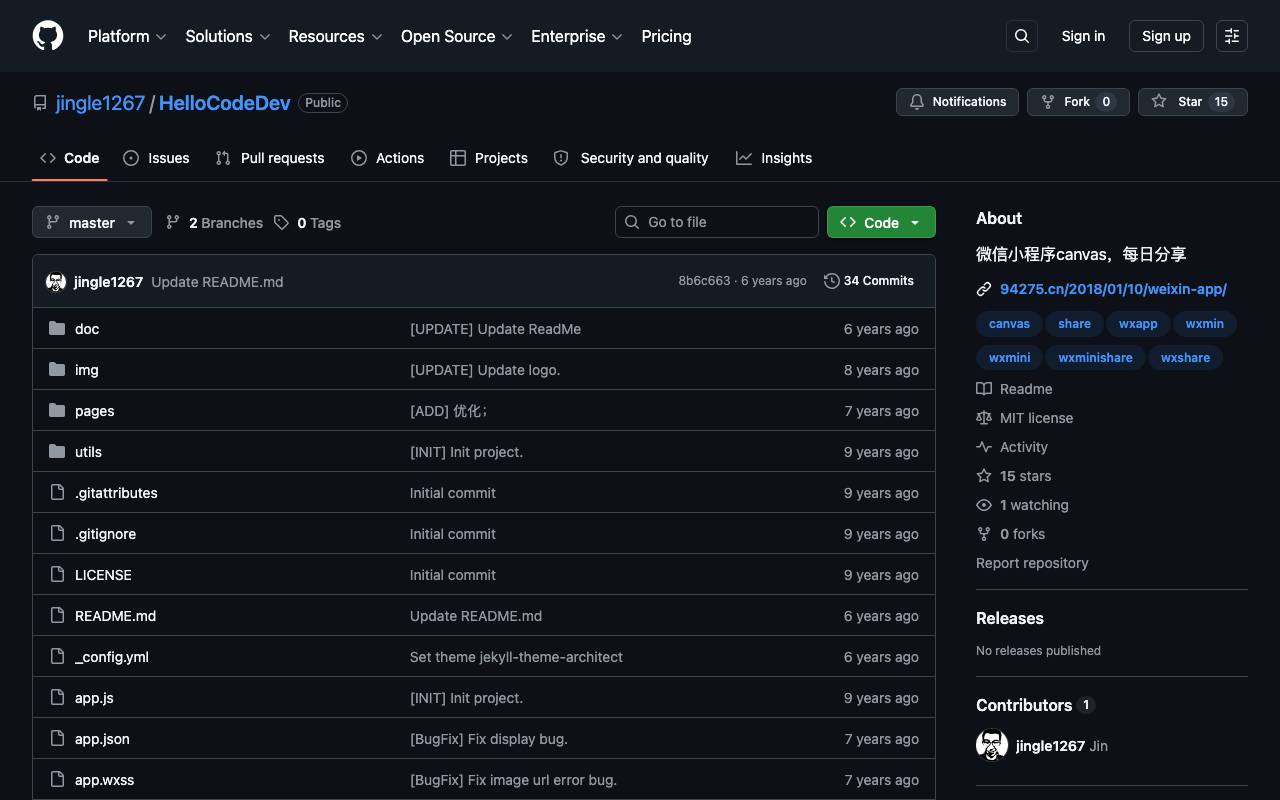Click the utils folder icon

point(57,452)
